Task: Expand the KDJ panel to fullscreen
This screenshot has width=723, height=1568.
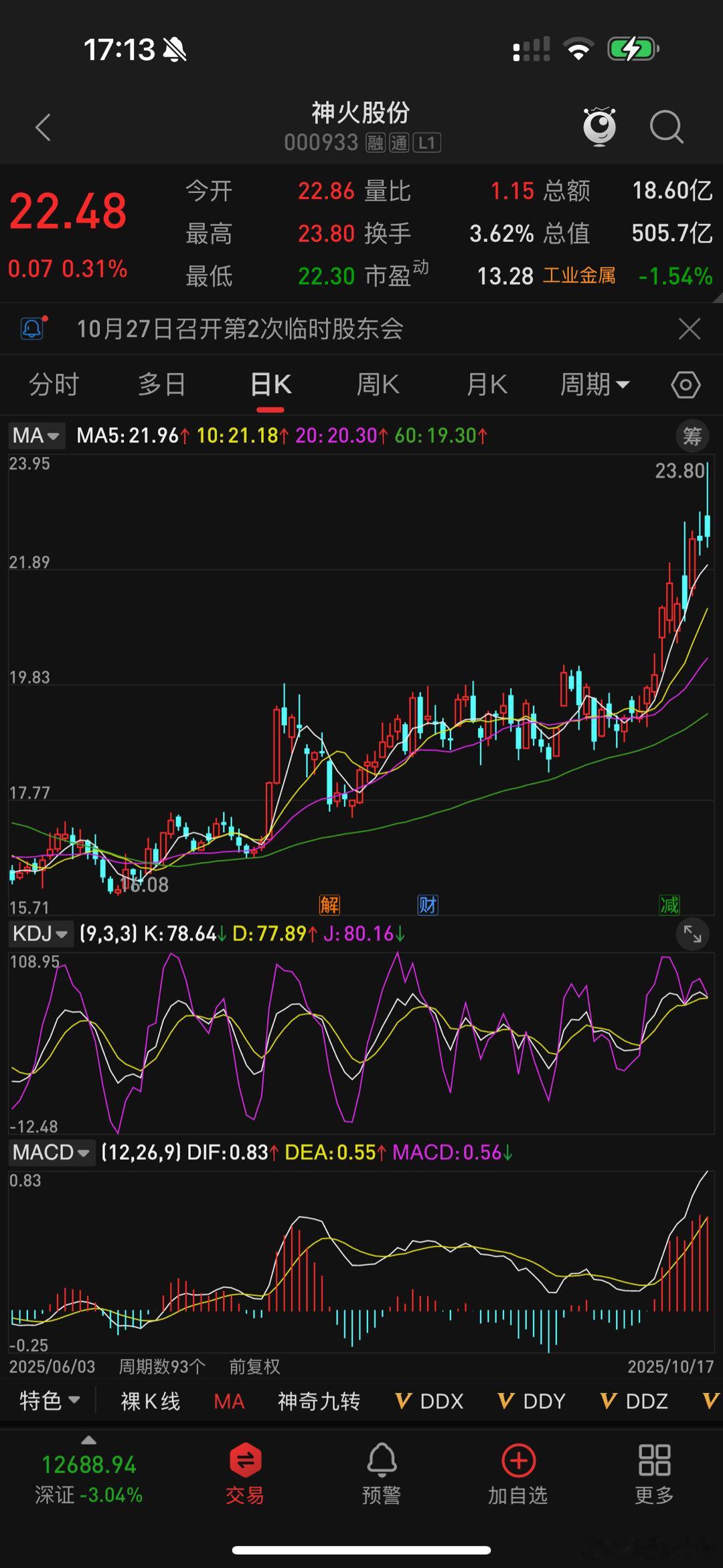Action: tap(693, 934)
